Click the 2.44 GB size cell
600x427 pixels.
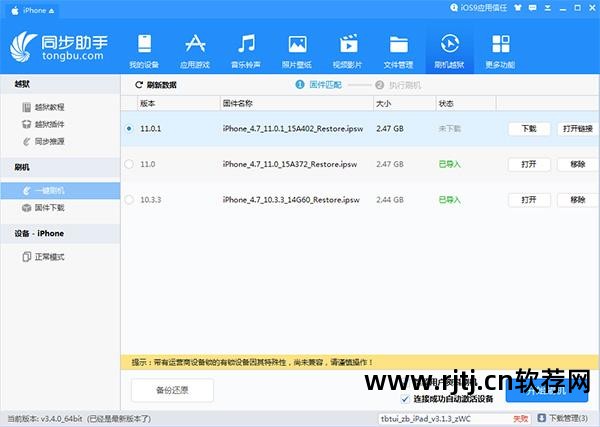(390, 200)
